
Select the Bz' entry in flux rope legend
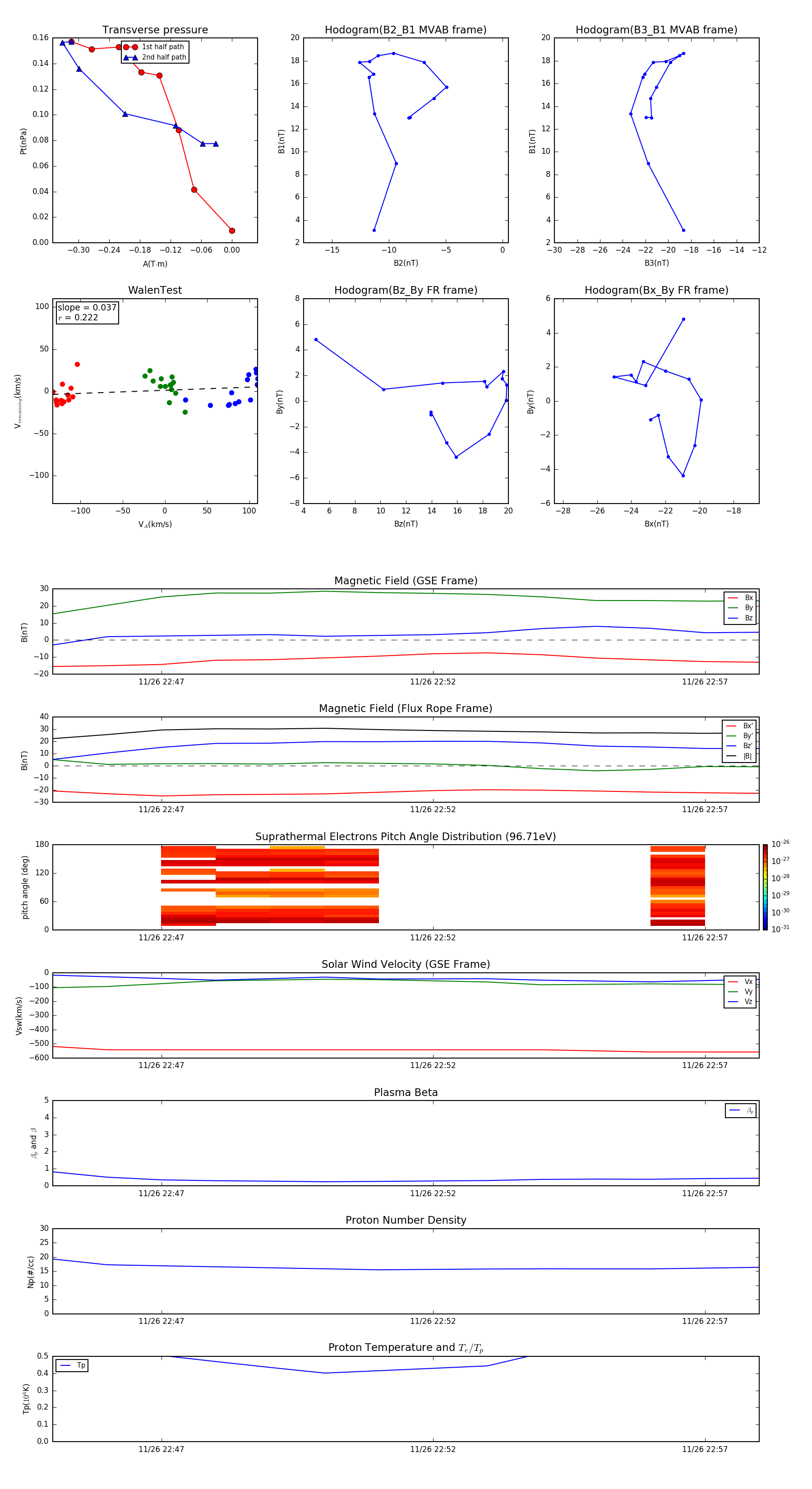739,746
